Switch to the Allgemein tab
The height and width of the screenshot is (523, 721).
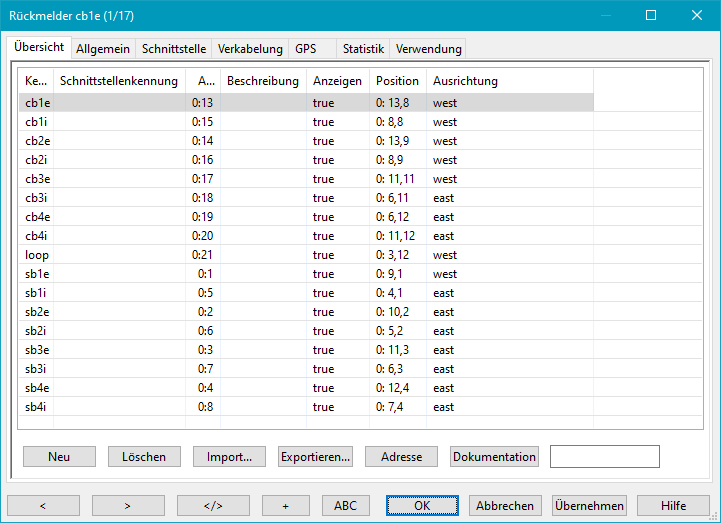[103, 48]
